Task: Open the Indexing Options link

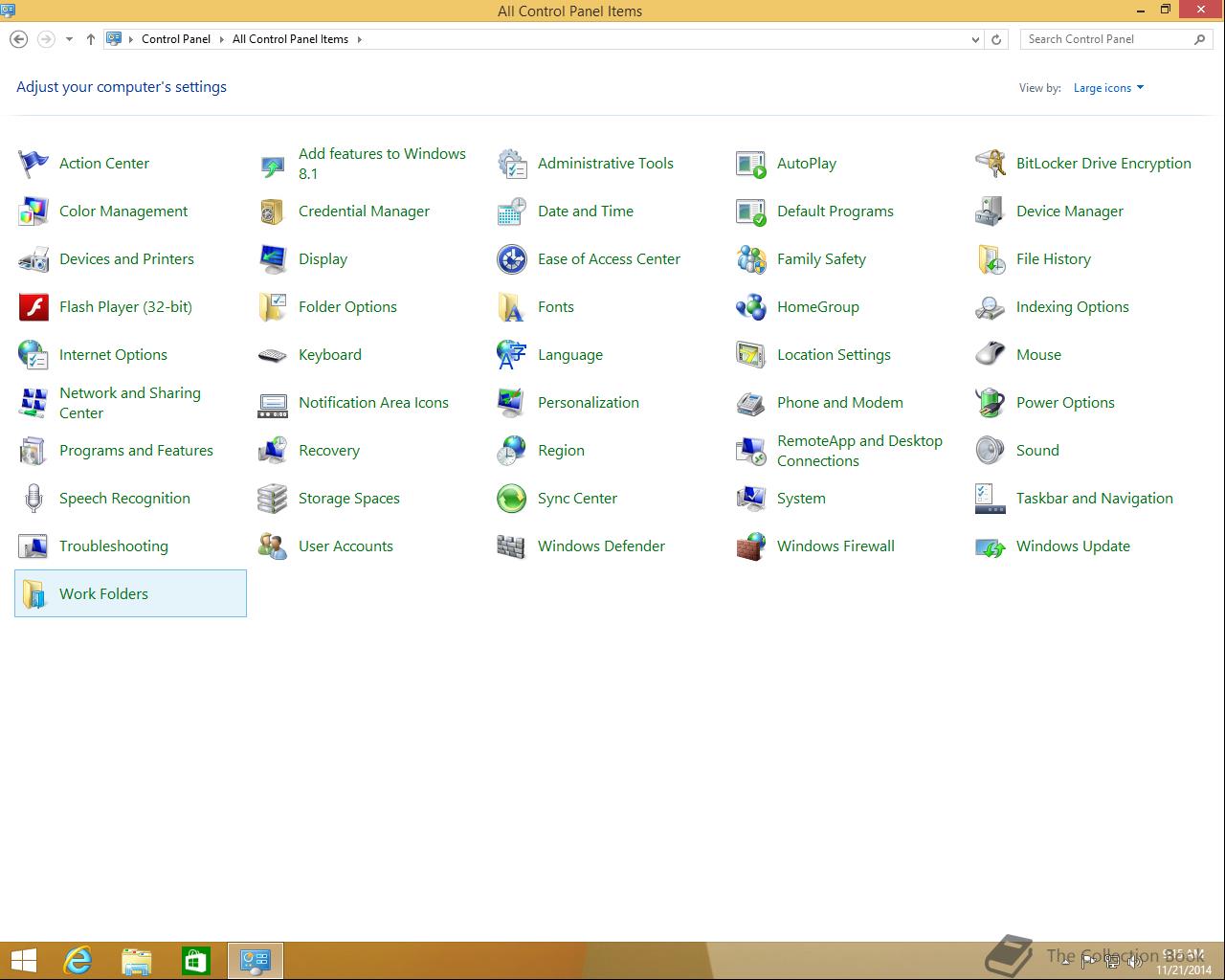Action: pos(1073,307)
